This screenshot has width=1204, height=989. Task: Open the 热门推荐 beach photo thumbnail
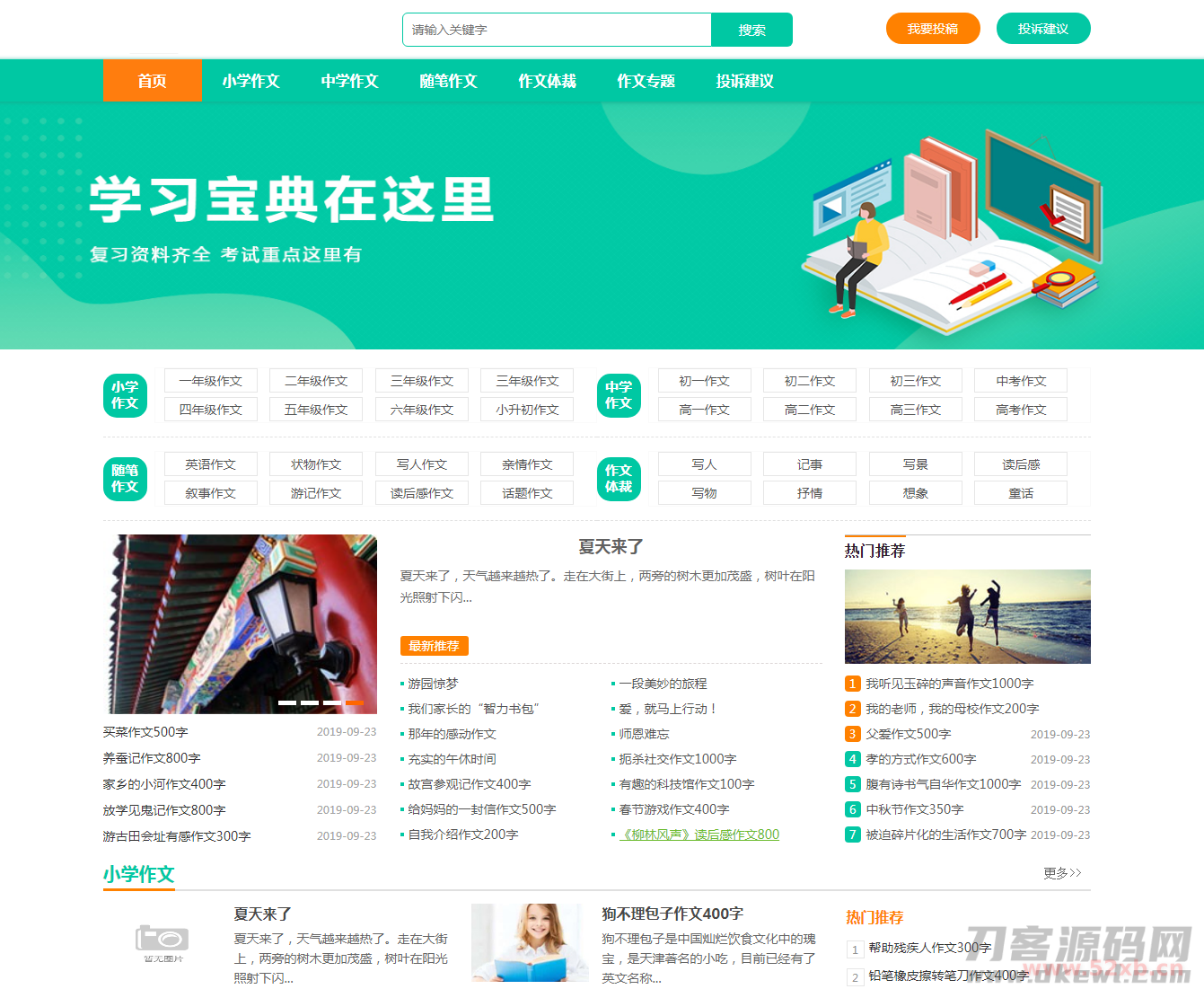point(967,615)
